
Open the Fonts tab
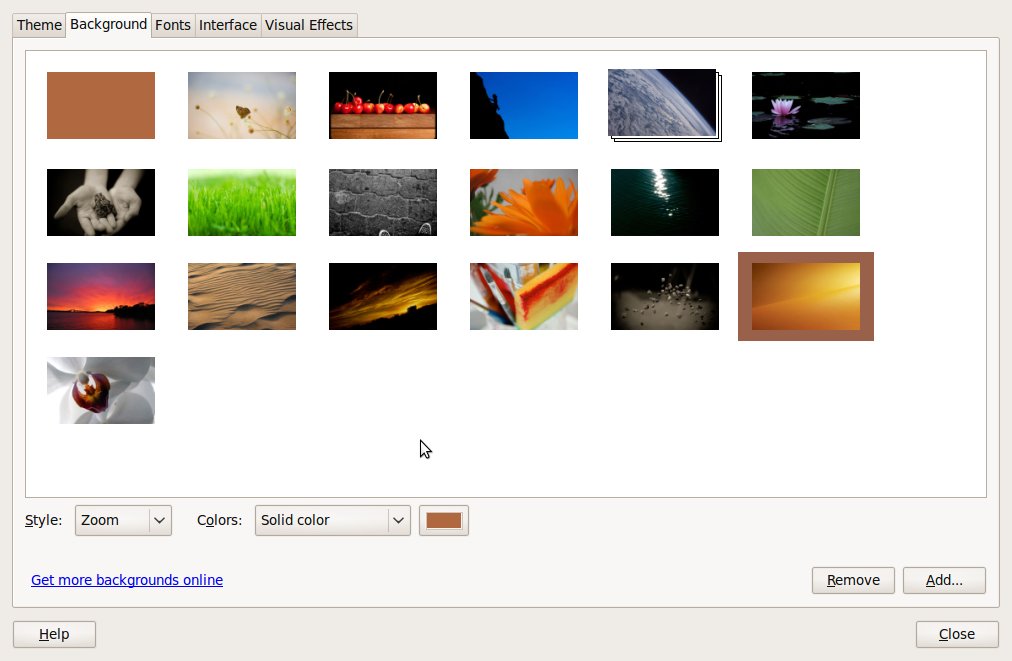(173, 25)
